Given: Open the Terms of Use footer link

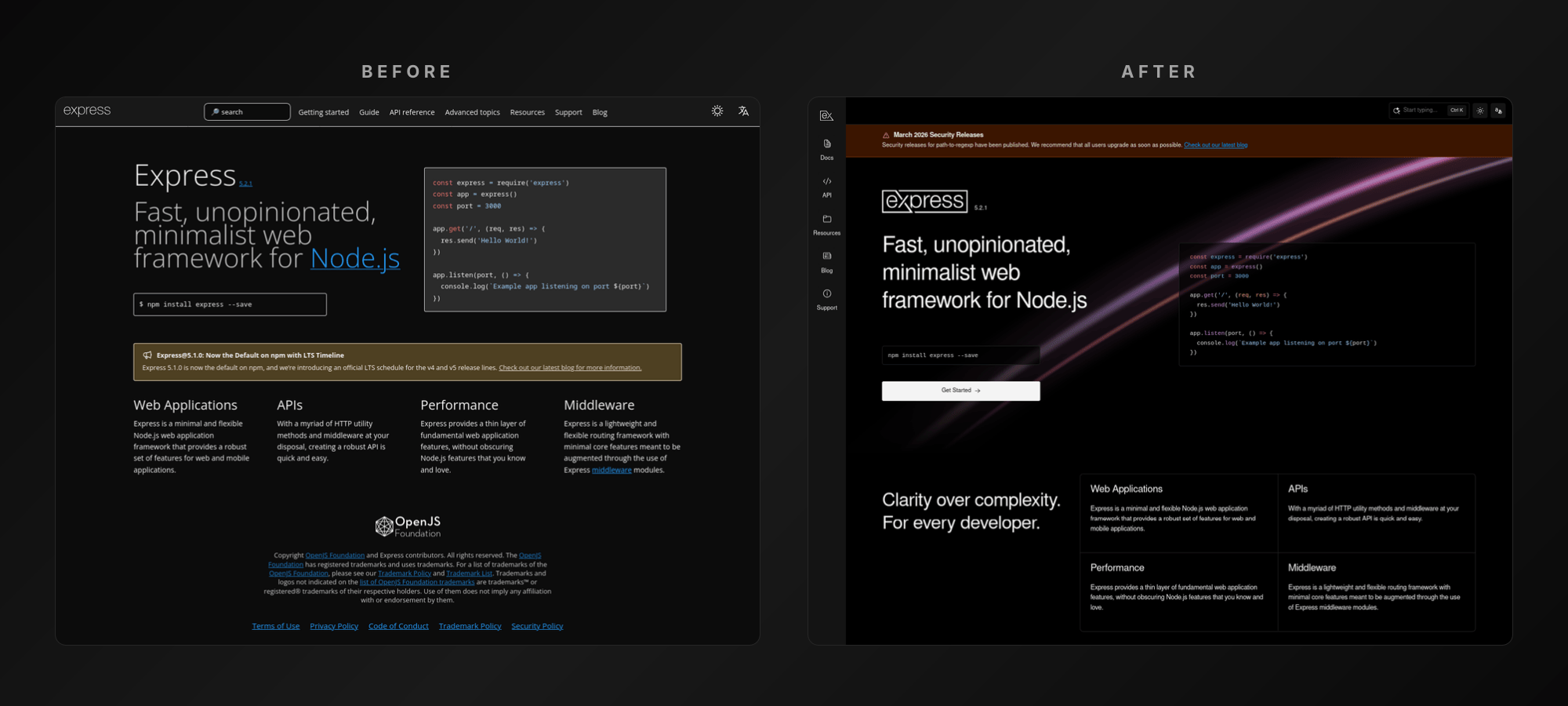Looking at the screenshot, I should [x=275, y=626].
